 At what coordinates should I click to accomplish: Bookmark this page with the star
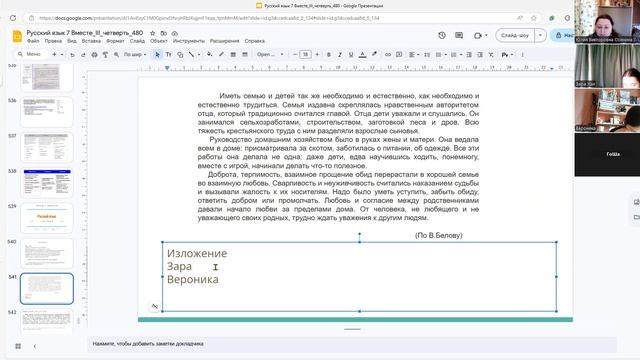533,18
